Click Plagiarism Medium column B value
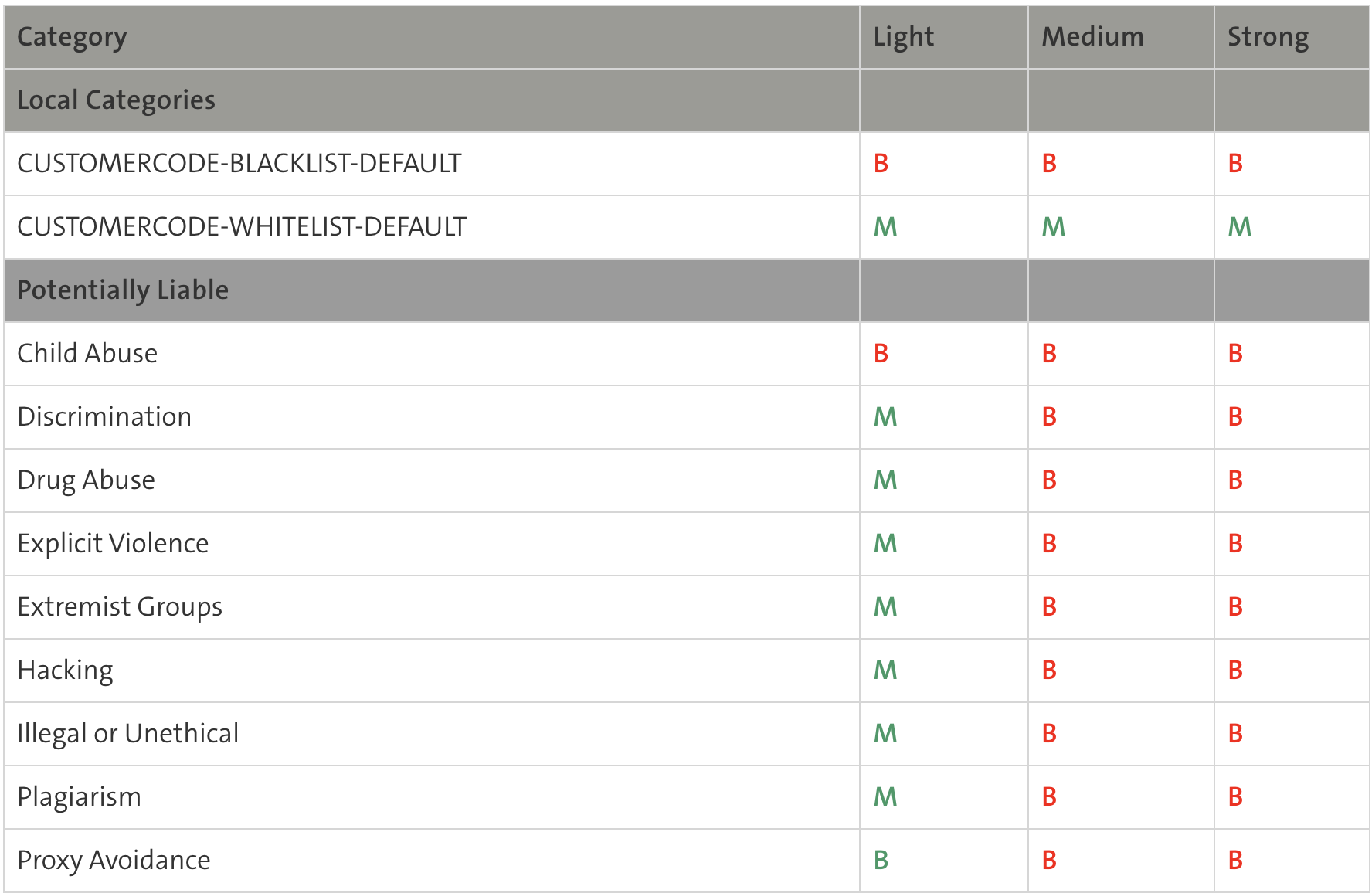1372x893 pixels. (x=1049, y=797)
